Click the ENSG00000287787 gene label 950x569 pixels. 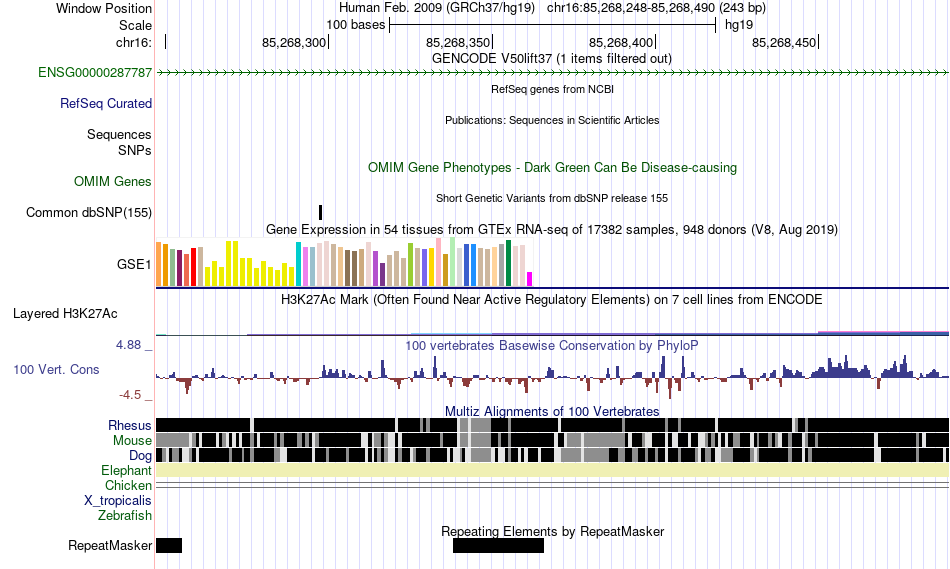click(x=95, y=73)
